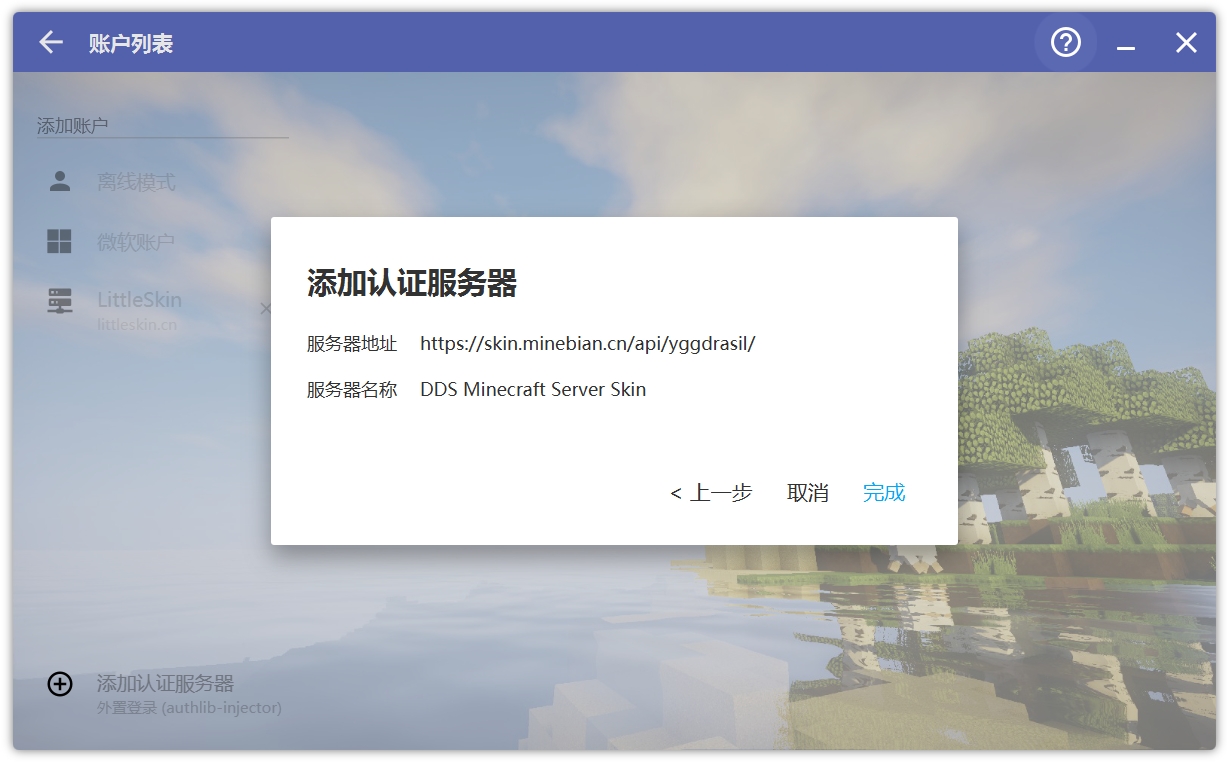This screenshot has width=1227, height=762.
Task: Click 完成 to finish adding the server
Action: [884, 493]
